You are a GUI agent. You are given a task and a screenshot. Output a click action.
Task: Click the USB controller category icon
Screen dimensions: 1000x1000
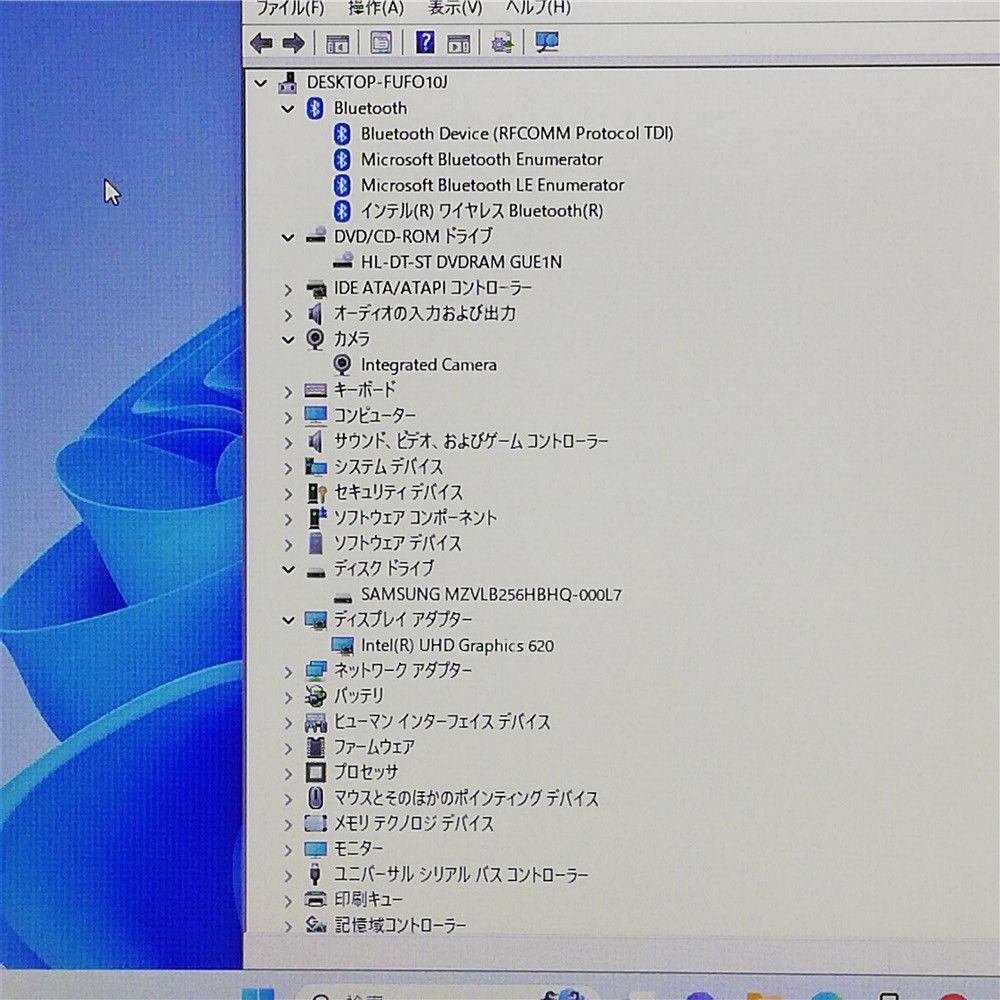[x=314, y=874]
